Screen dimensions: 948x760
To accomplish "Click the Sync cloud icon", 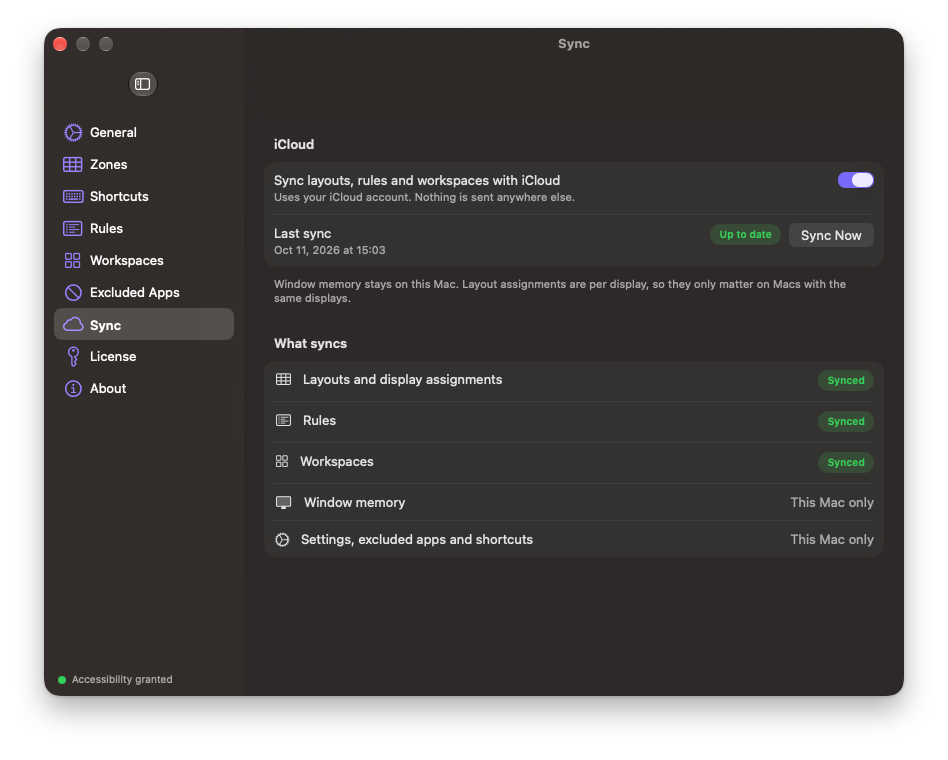I will (x=73, y=325).
